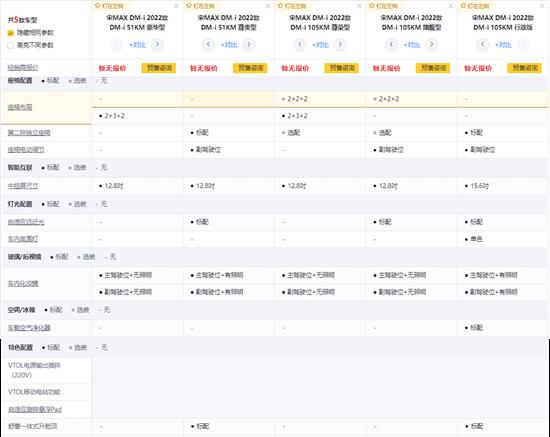This screenshot has height=437, width=550.
Task: Open the 座椅电动调节 parameter link
Action: pyautogui.click(x=26, y=150)
